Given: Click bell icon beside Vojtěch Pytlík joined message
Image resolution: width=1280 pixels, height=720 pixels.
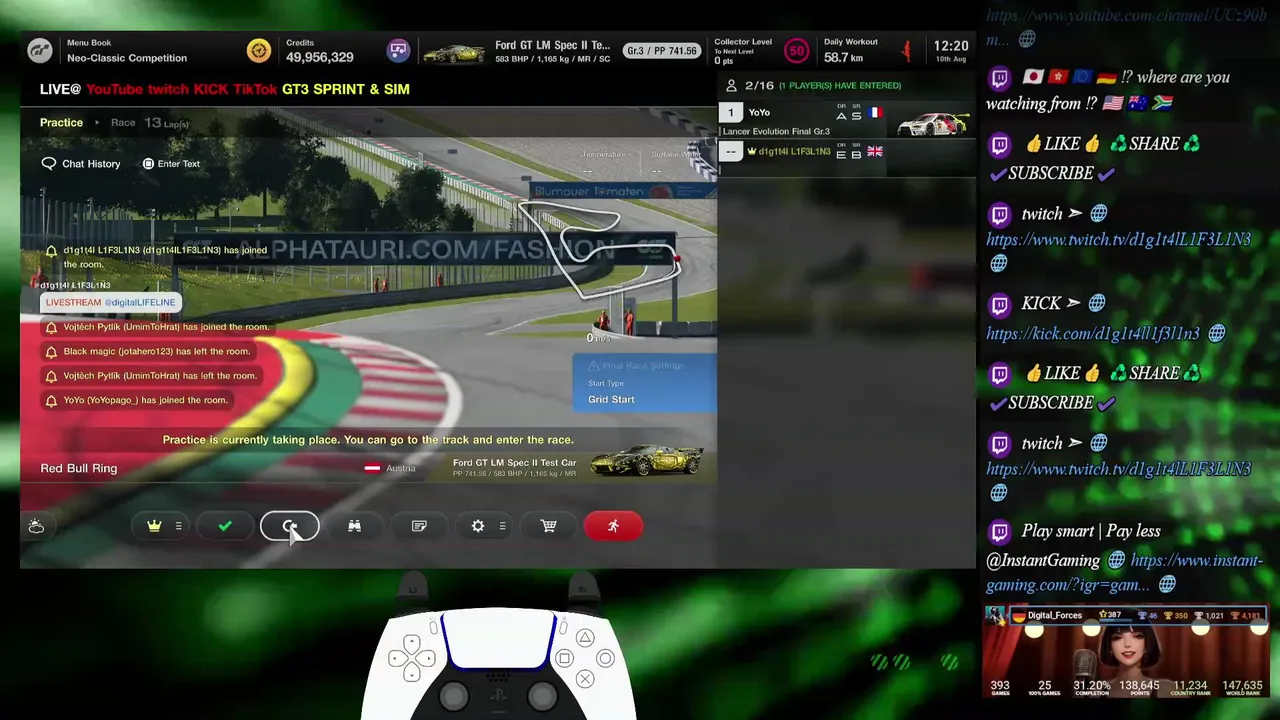Looking at the screenshot, I should pyautogui.click(x=51, y=327).
